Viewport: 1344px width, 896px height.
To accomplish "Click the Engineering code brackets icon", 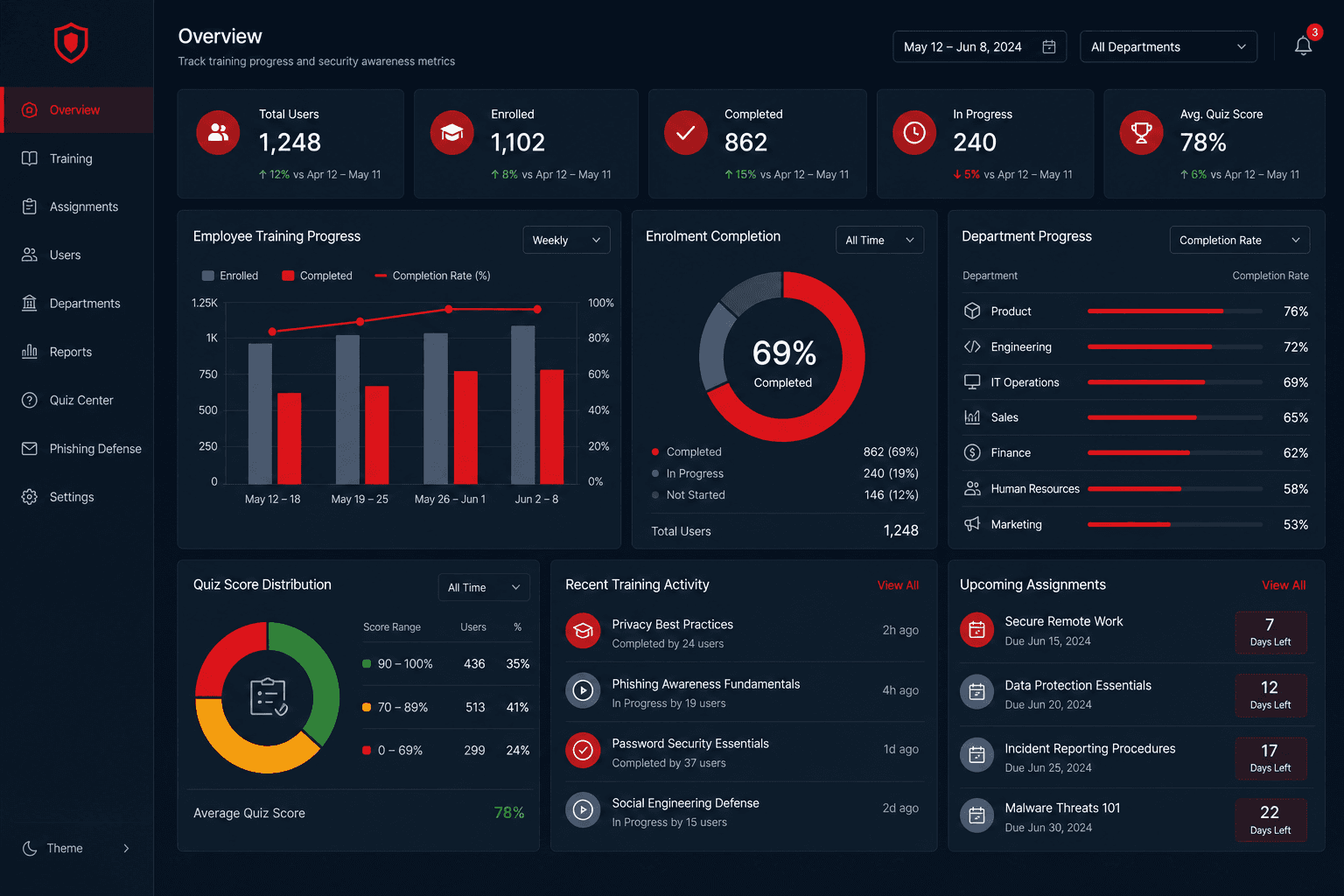I will click(x=972, y=346).
